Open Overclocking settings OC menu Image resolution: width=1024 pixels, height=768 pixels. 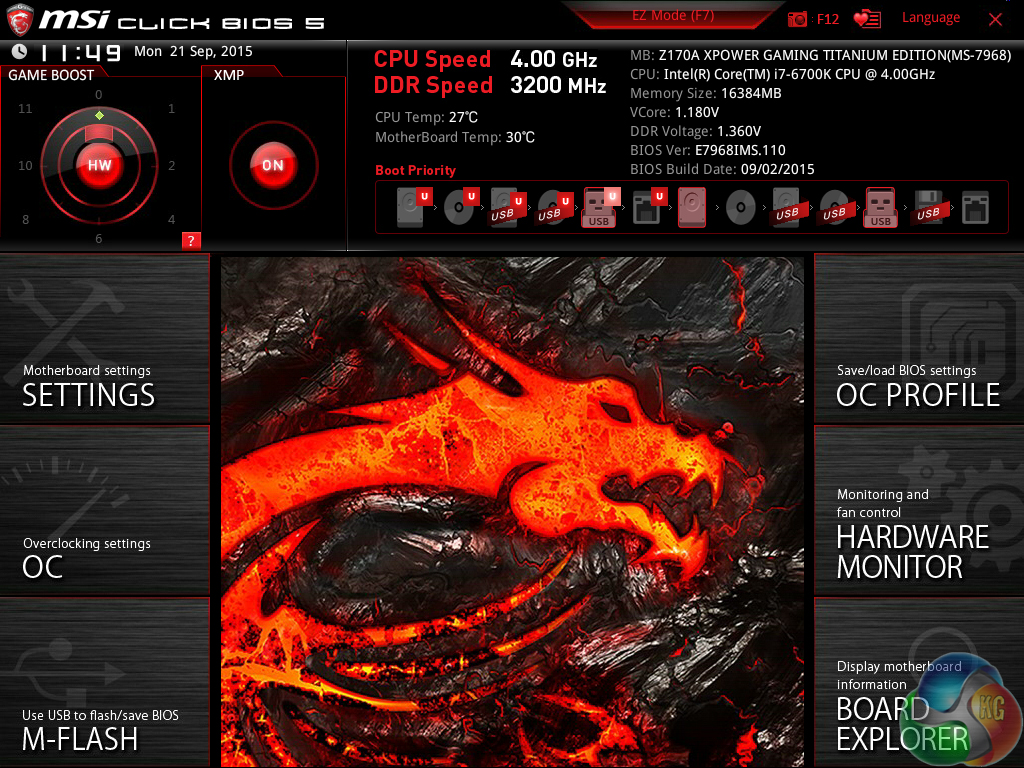(x=104, y=511)
